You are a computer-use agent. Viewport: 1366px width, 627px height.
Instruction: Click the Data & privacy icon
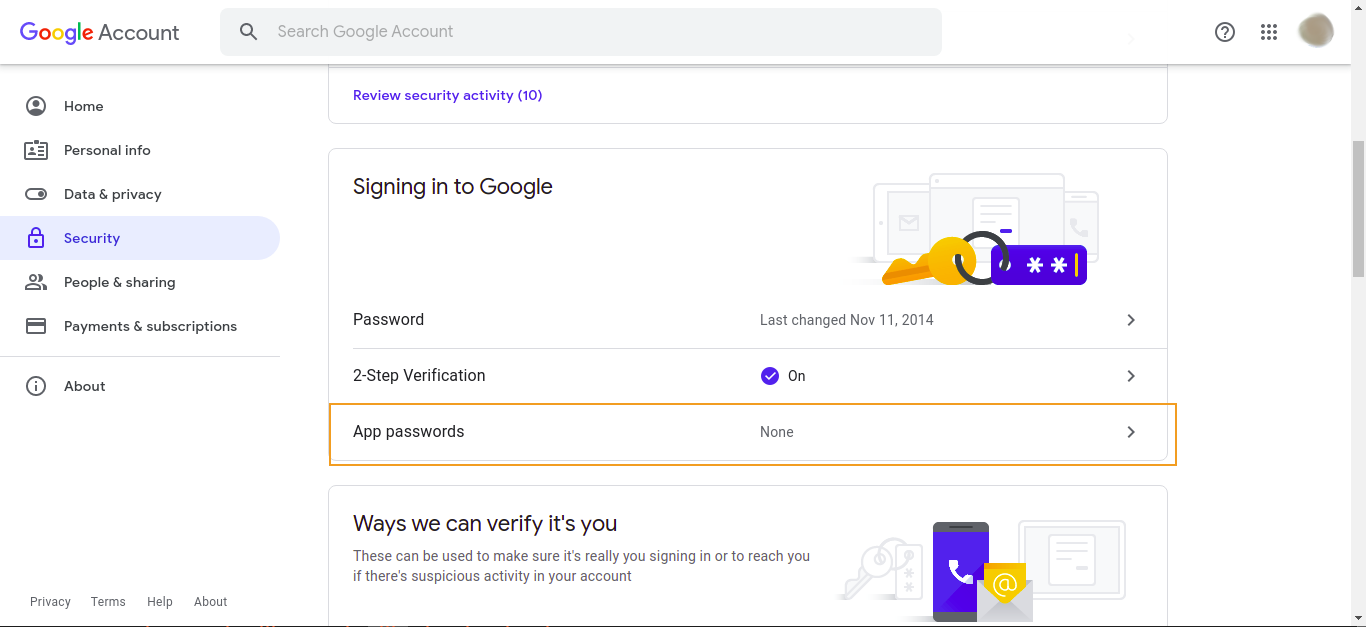[36, 194]
